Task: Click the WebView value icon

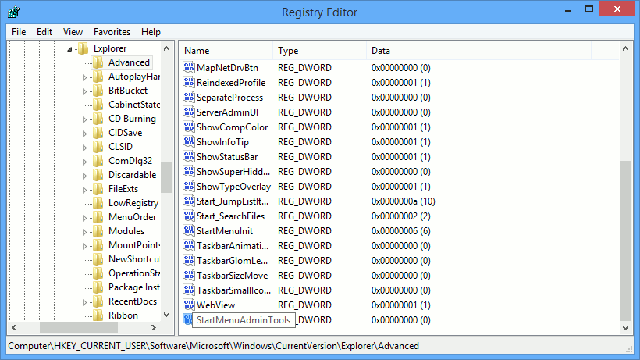Action: point(189,305)
